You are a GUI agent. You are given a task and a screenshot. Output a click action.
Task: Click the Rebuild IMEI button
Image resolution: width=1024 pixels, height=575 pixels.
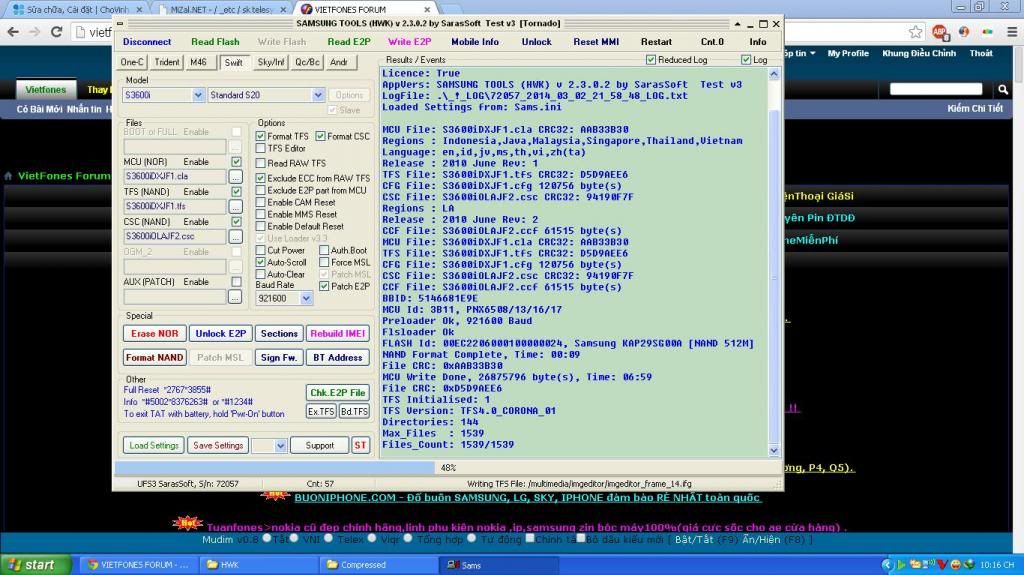tap(338, 333)
